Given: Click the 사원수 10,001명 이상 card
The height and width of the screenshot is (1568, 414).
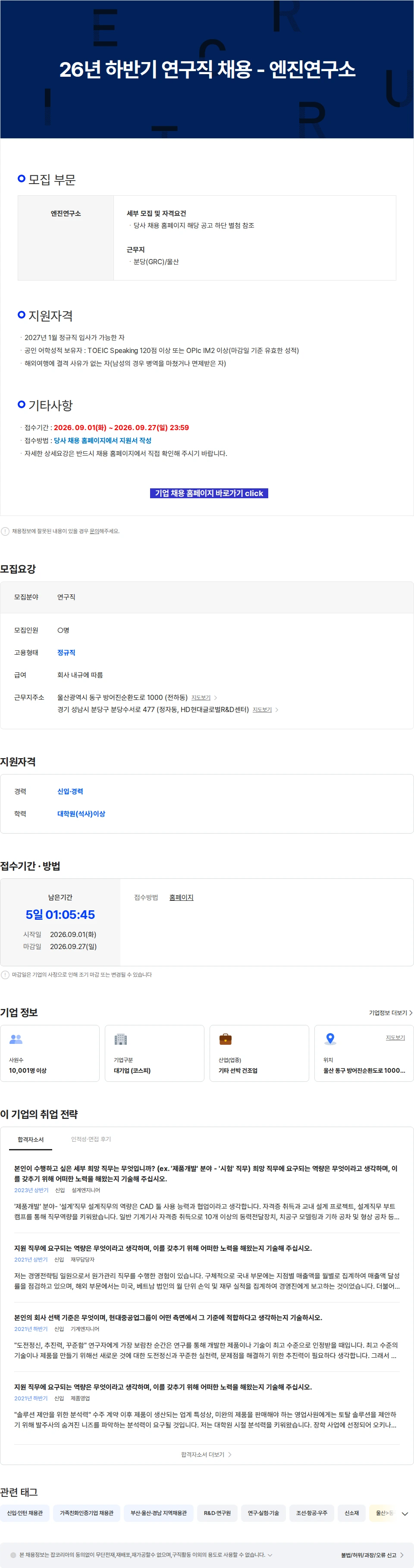Looking at the screenshot, I should pos(50,1053).
